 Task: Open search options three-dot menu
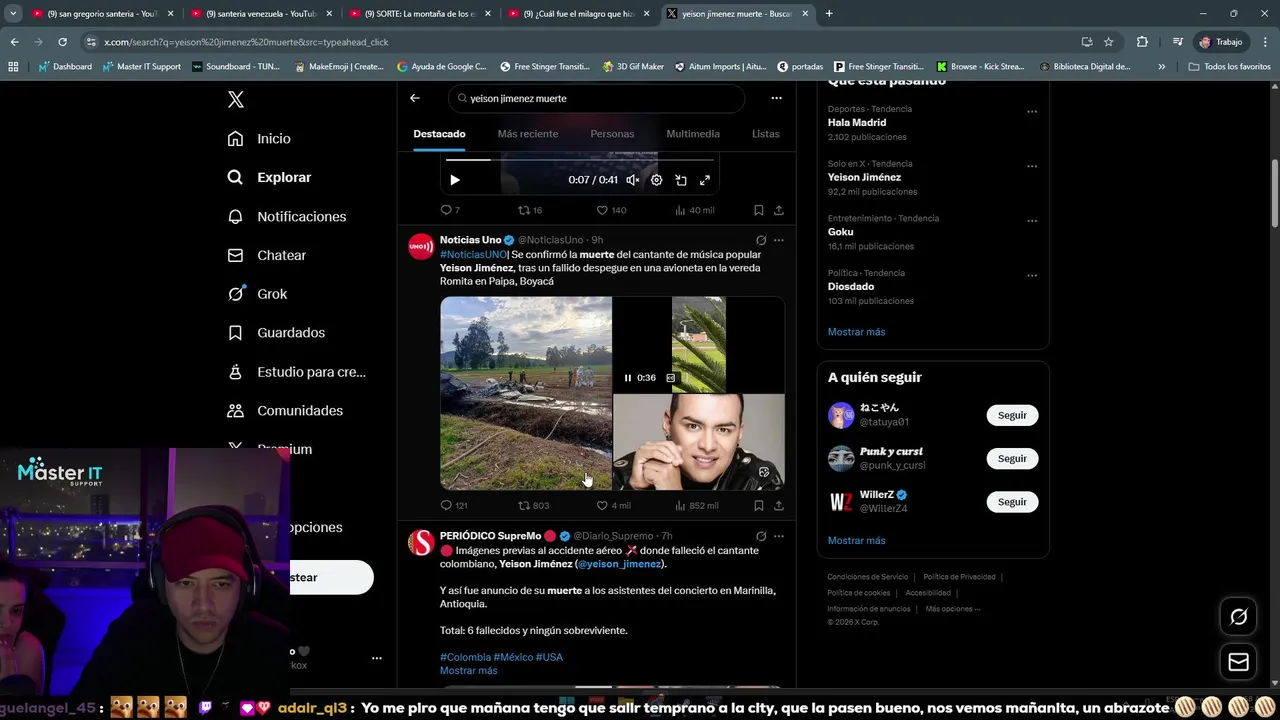776,98
